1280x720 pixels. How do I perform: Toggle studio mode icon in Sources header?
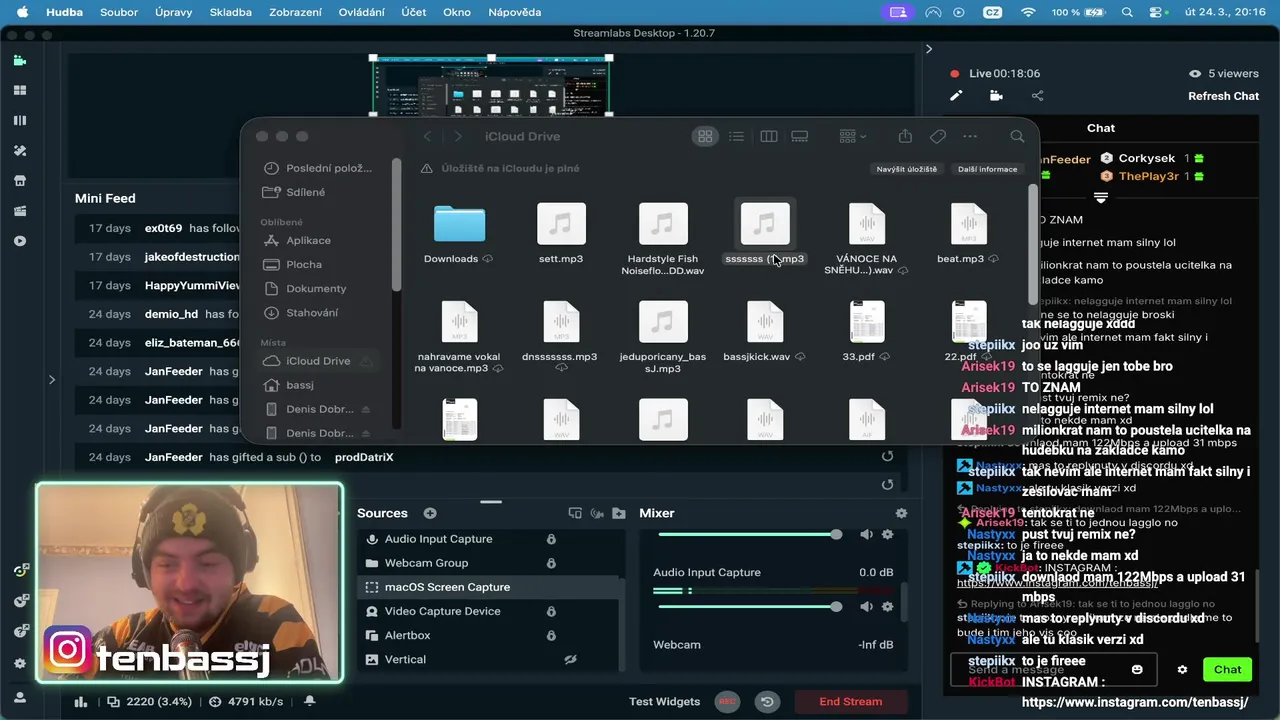598,513
